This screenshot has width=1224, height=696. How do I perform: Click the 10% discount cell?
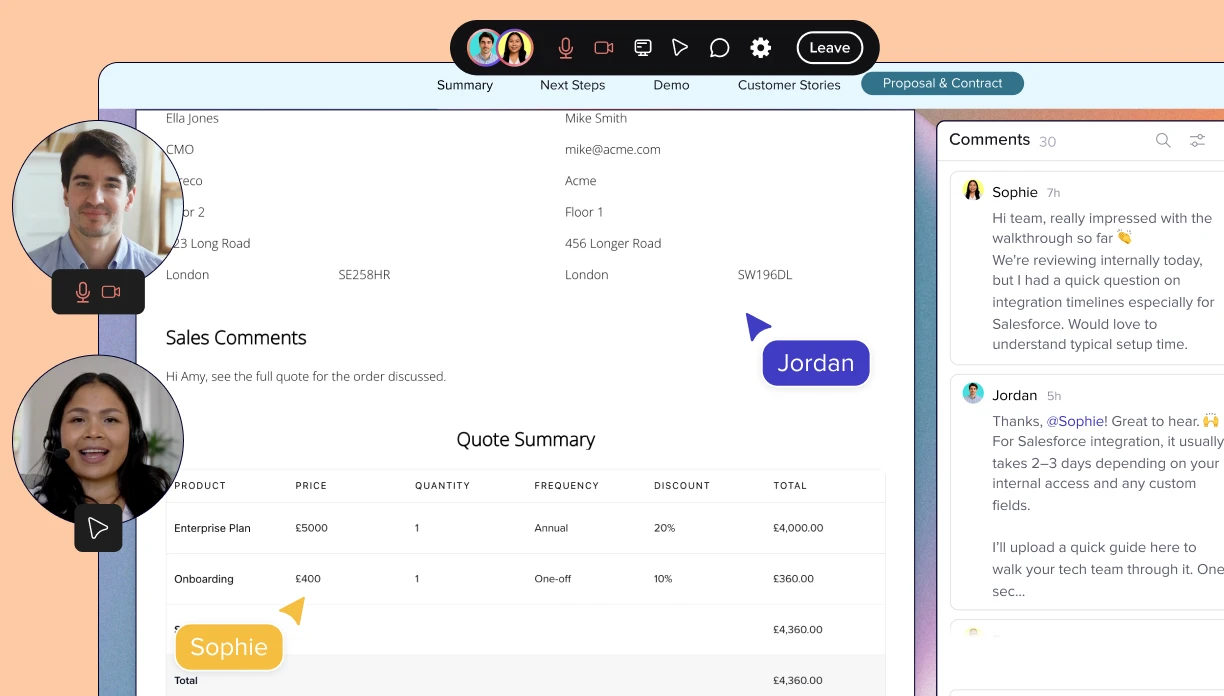point(663,579)
